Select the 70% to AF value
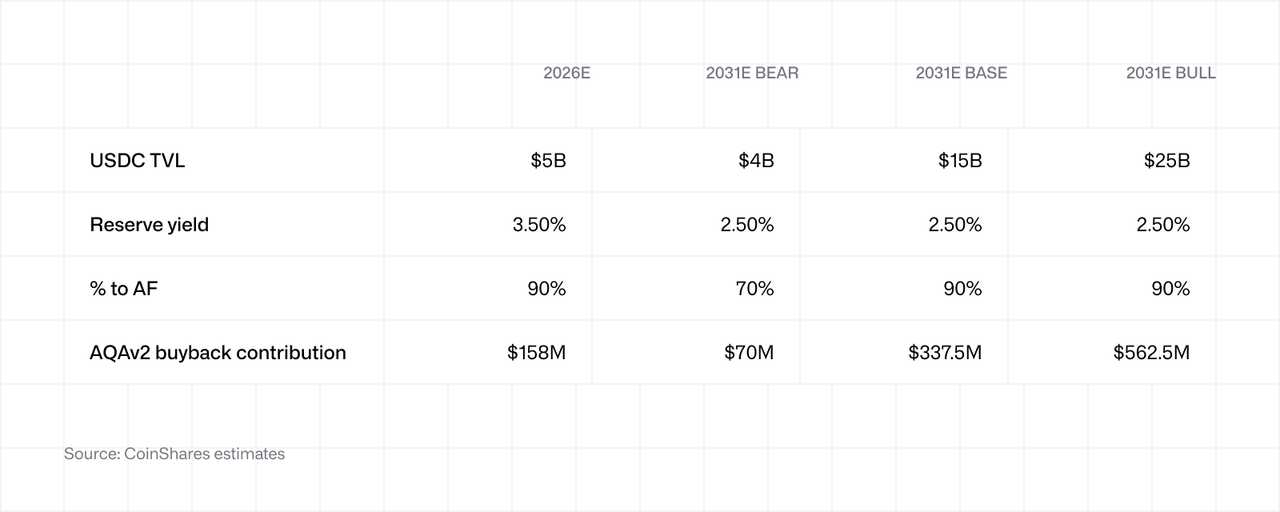 [755, 288]
